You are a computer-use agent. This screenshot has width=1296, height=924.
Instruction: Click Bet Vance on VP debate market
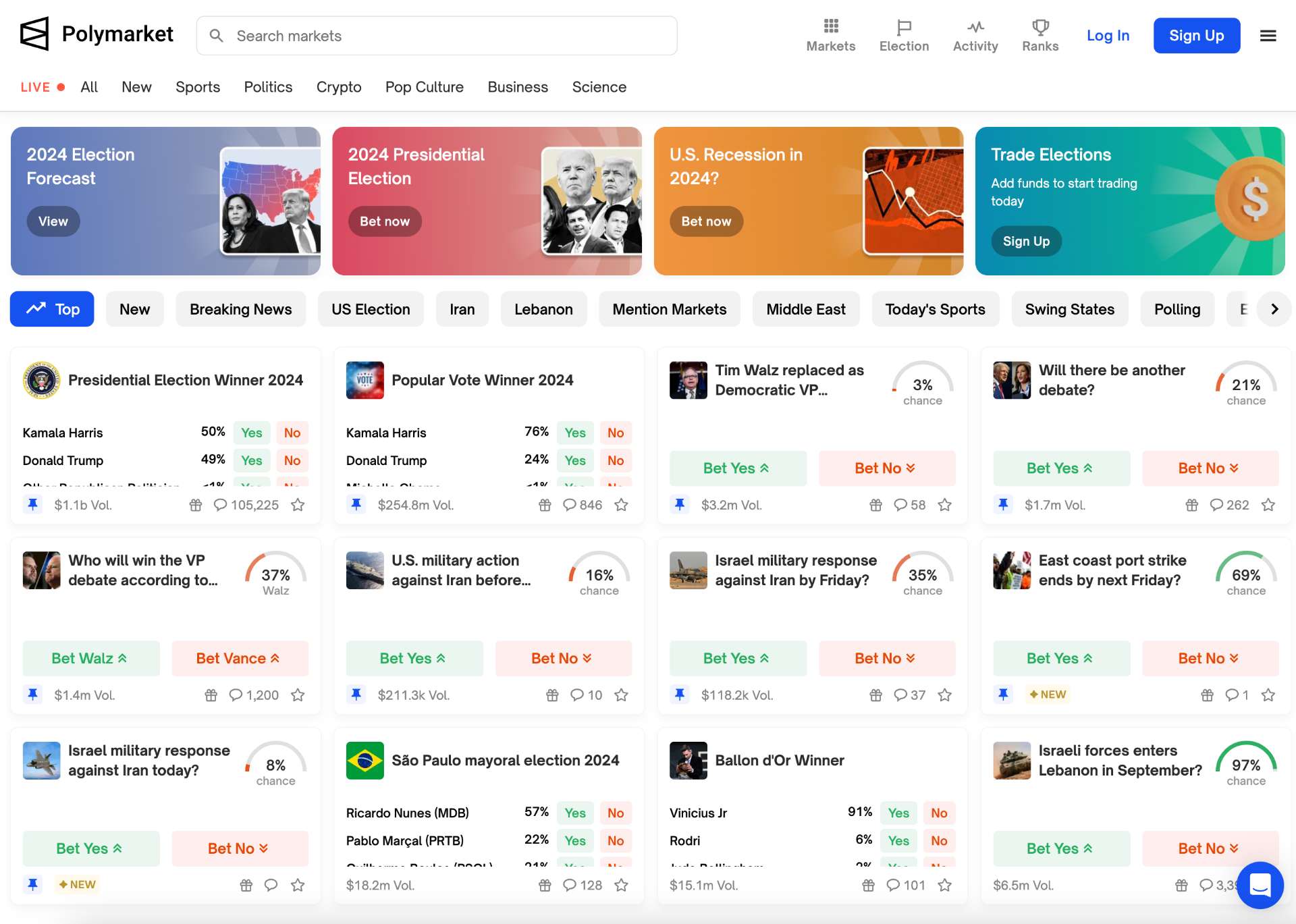pos(240,658)
